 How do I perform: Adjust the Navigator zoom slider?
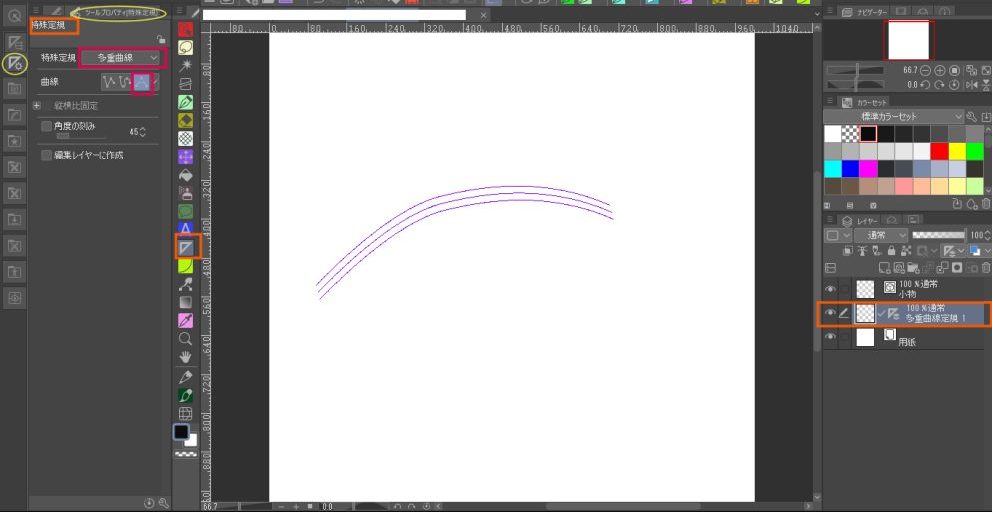click(855, 70)
